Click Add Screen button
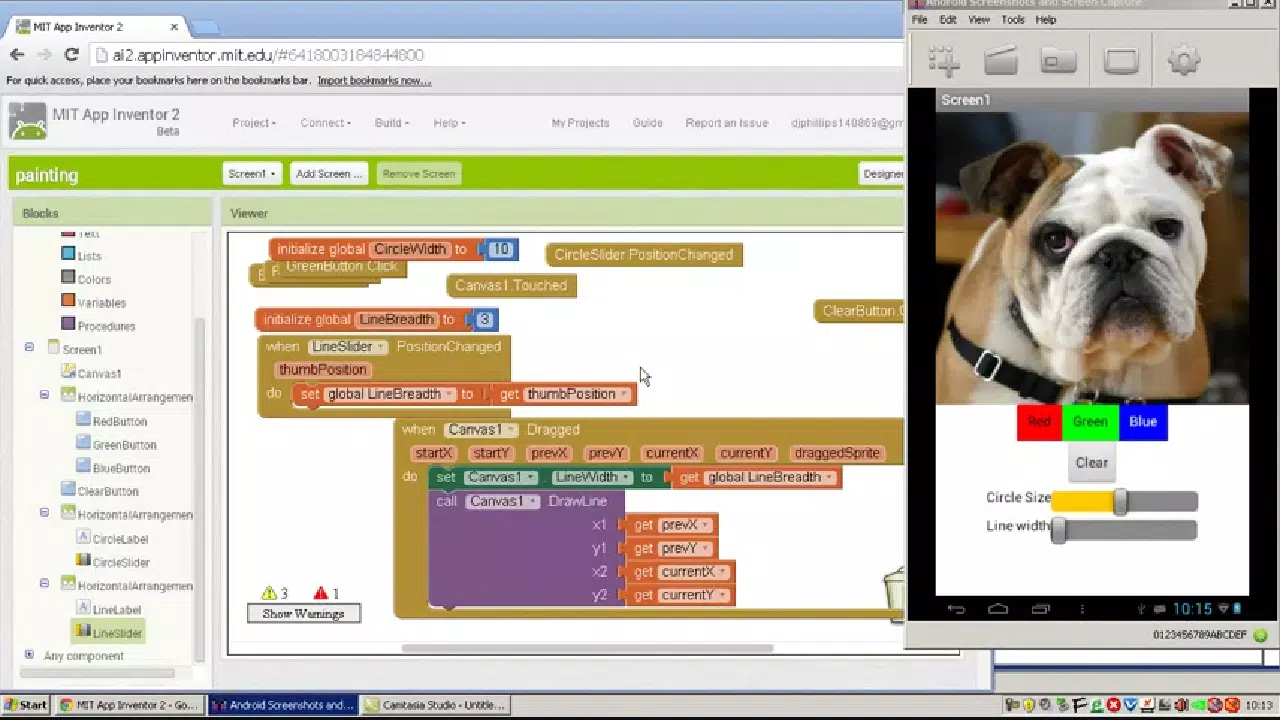This screenshot has height=720, width=1280. point(329,174)
